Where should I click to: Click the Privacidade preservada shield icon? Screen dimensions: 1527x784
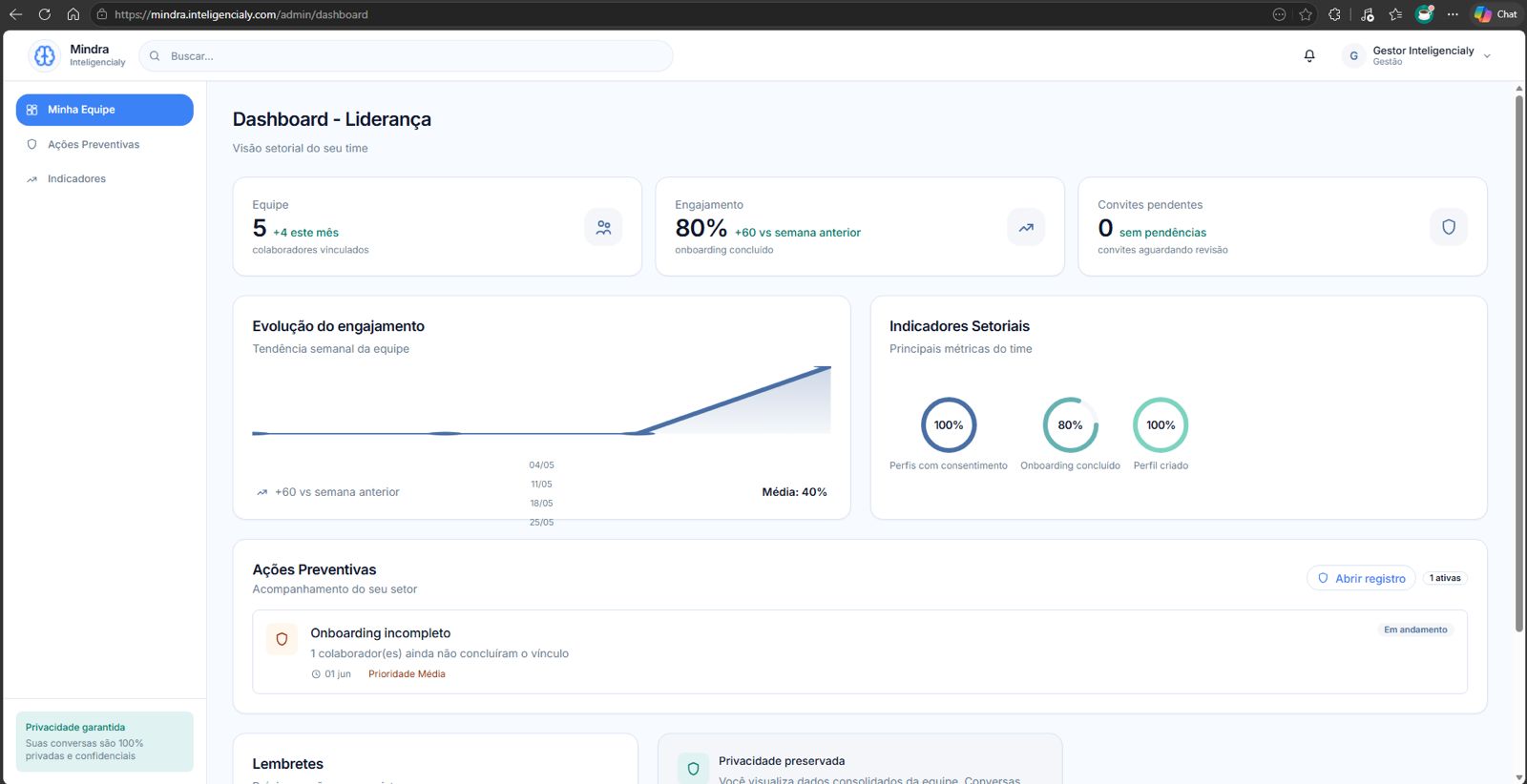click(x=693, y=769)
